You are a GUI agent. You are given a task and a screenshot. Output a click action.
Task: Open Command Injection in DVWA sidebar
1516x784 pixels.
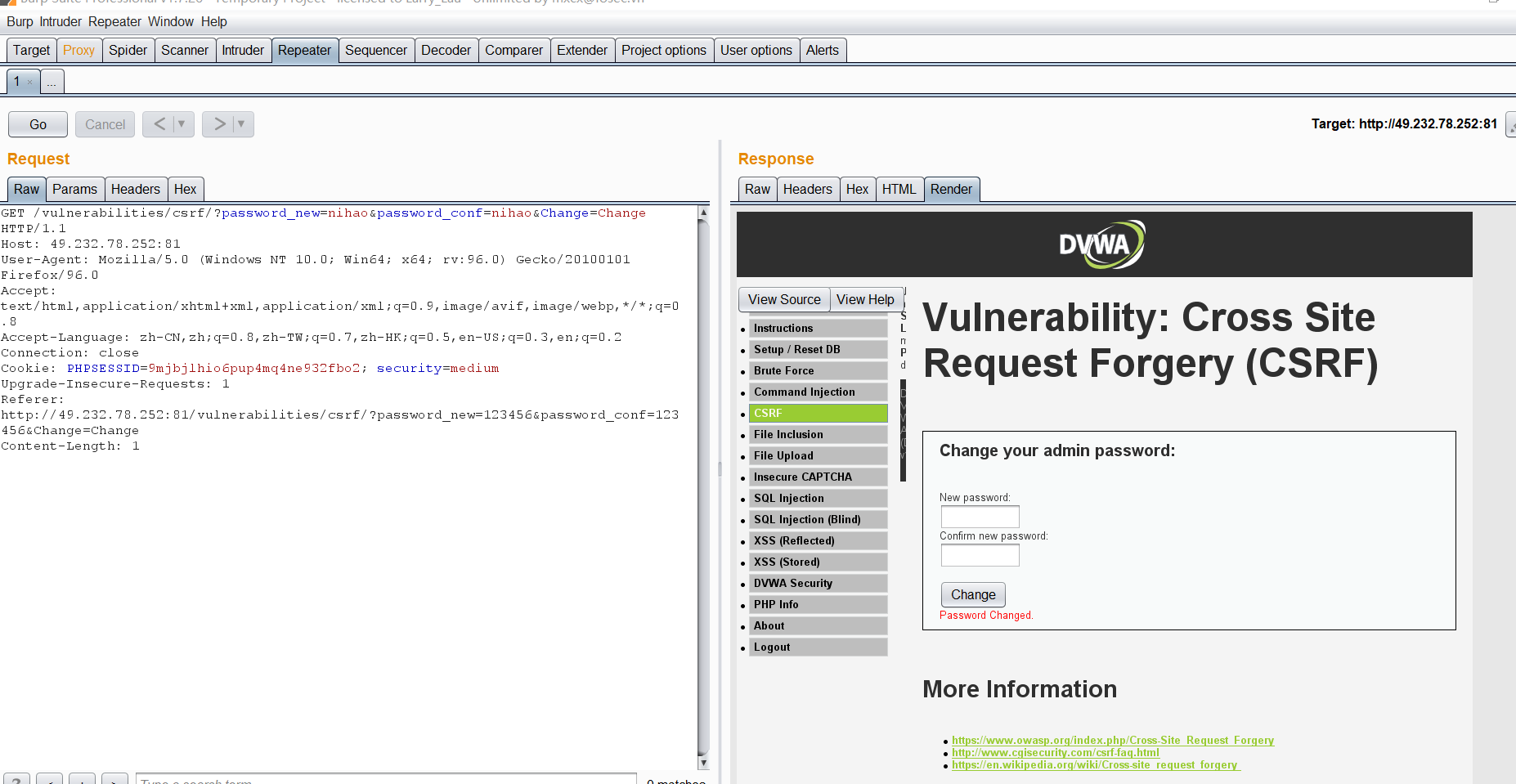(818, 392)
